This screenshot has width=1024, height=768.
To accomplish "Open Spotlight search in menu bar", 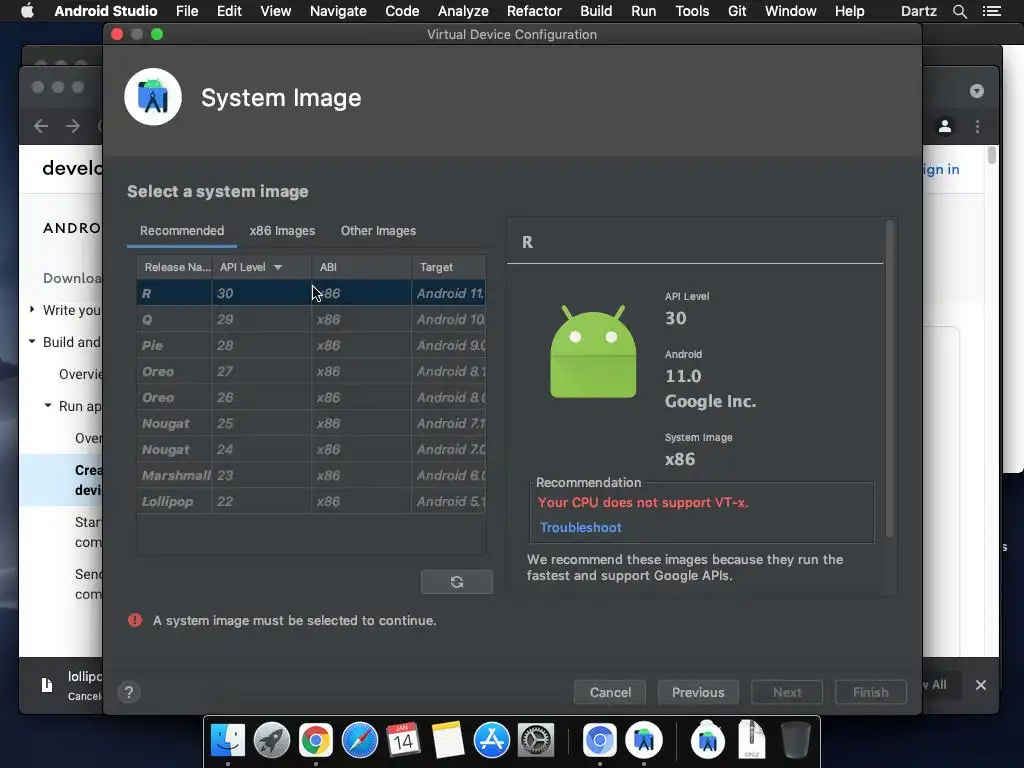I will coord(959,11).
